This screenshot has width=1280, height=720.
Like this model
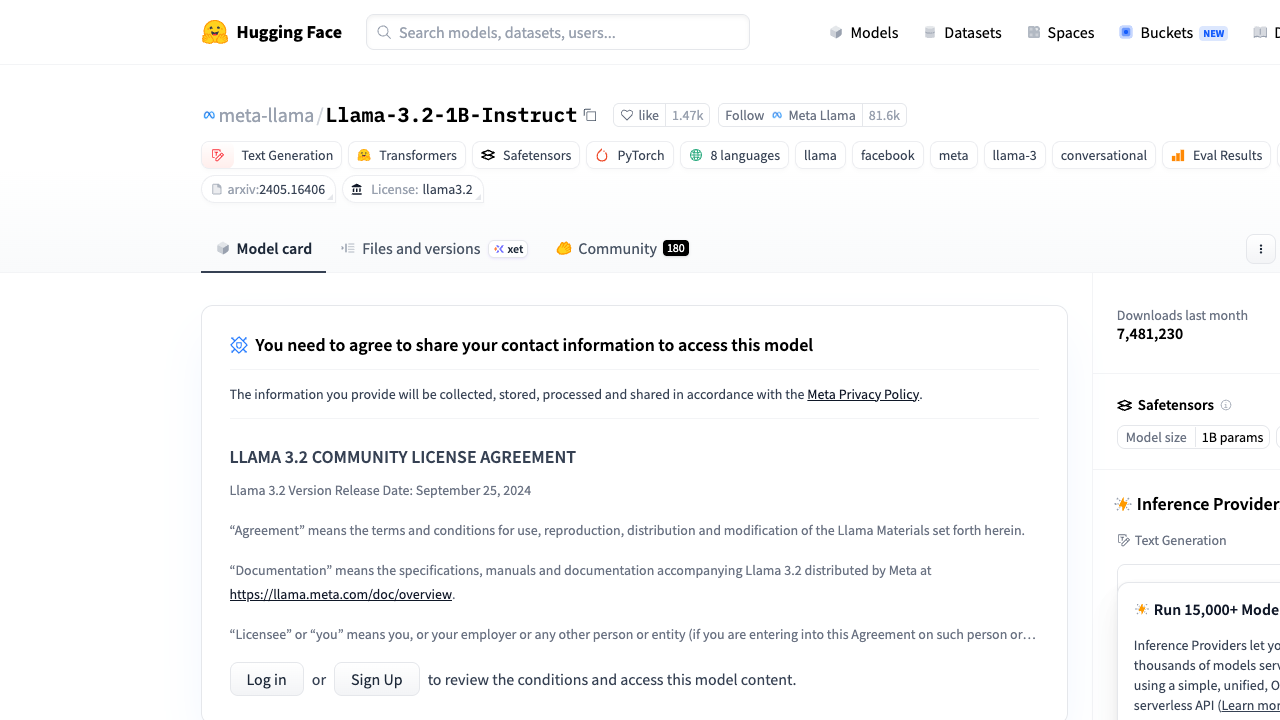pos(639,115)
